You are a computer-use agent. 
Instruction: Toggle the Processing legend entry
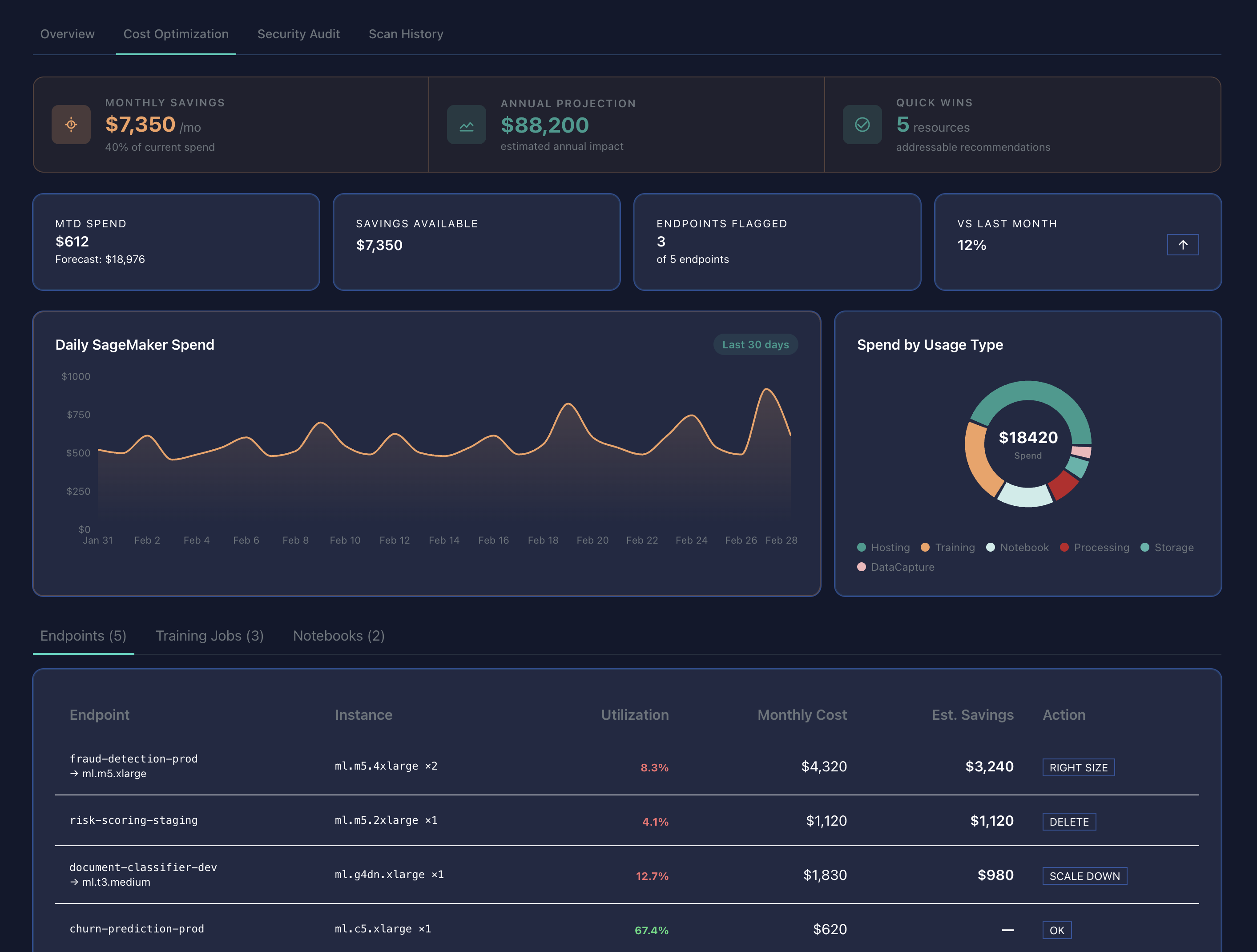pyautogui.click(x=1094, y=547)
